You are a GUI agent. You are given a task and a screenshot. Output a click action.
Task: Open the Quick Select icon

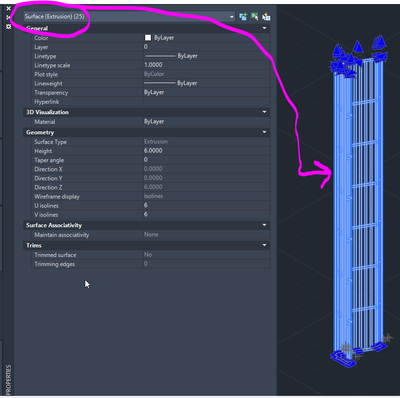tap(266, 17)
